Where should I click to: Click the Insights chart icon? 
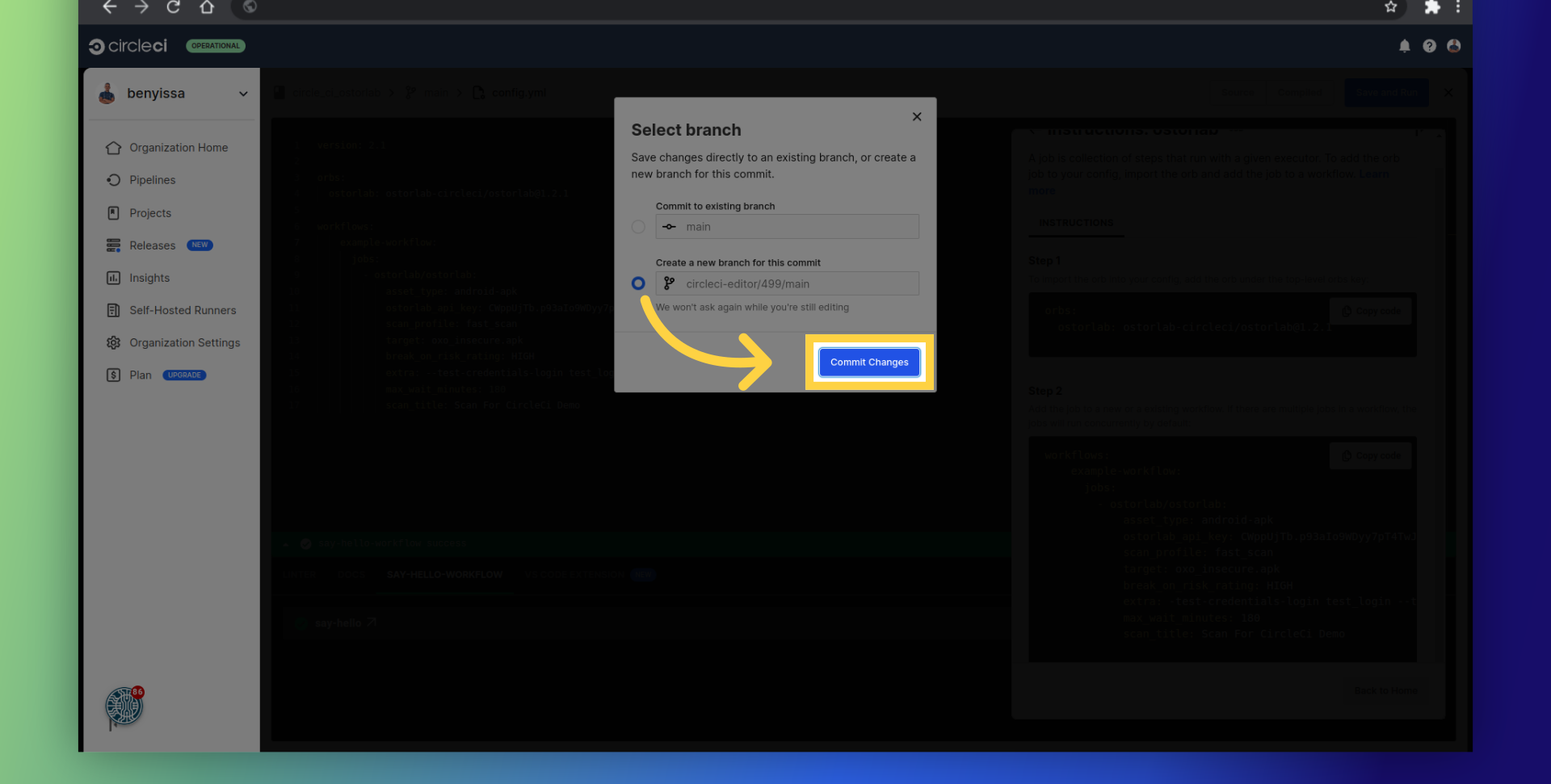[x=114, y=278]
